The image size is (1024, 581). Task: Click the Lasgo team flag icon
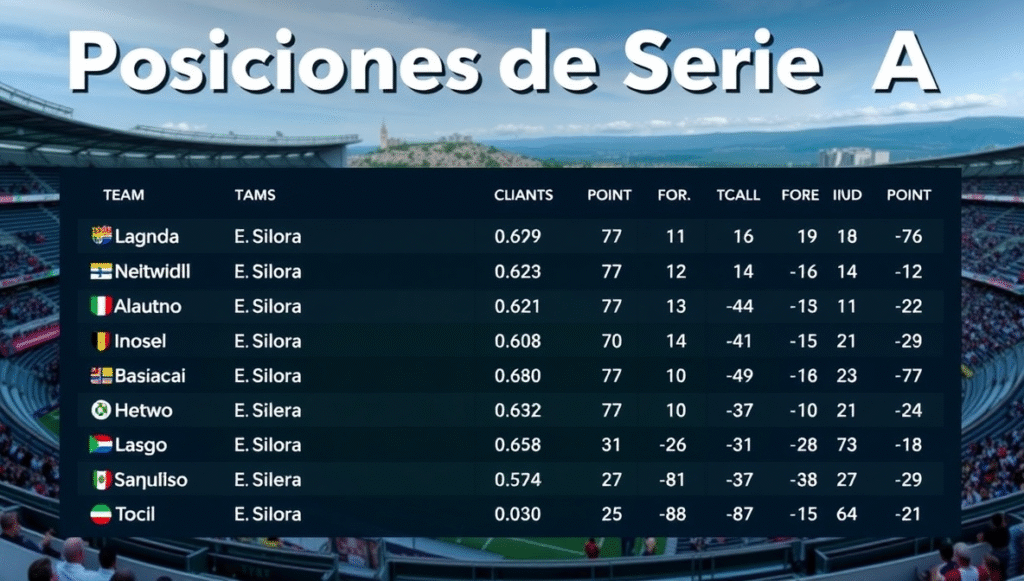point(101,445)
